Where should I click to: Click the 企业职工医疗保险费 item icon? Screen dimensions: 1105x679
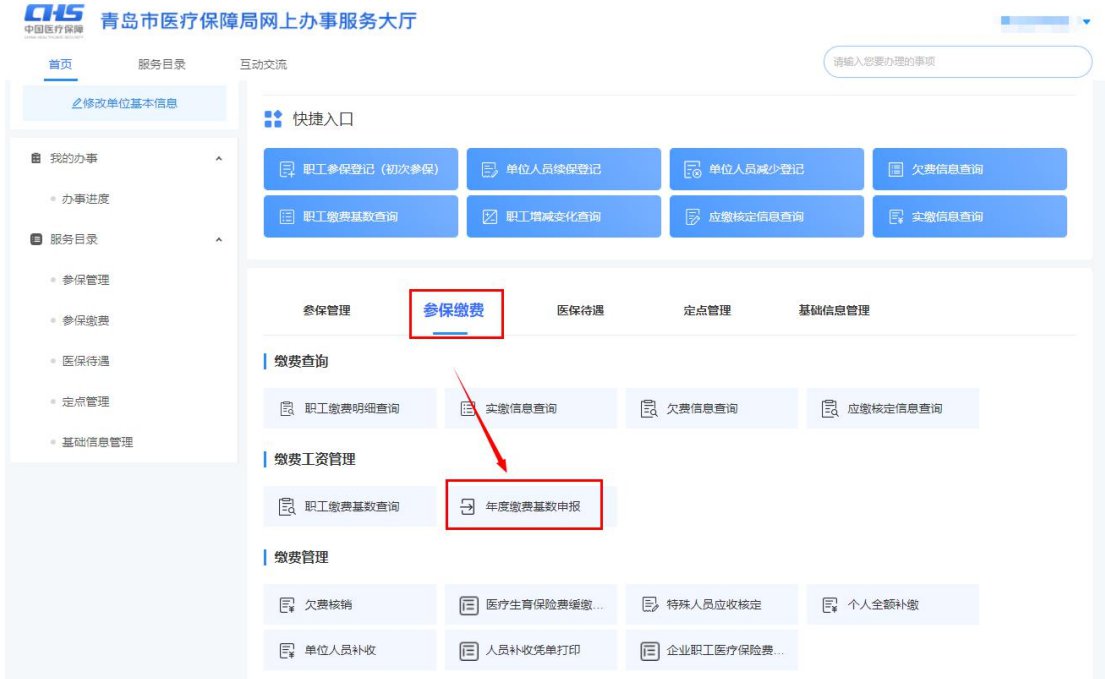[x=650, y=651]
